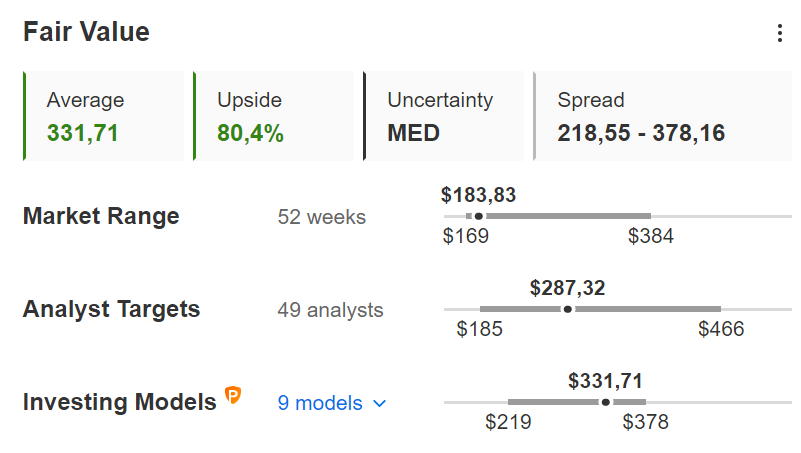Click the Market Range label
This screenshot has width=801, height=453.
coord(101,216)
